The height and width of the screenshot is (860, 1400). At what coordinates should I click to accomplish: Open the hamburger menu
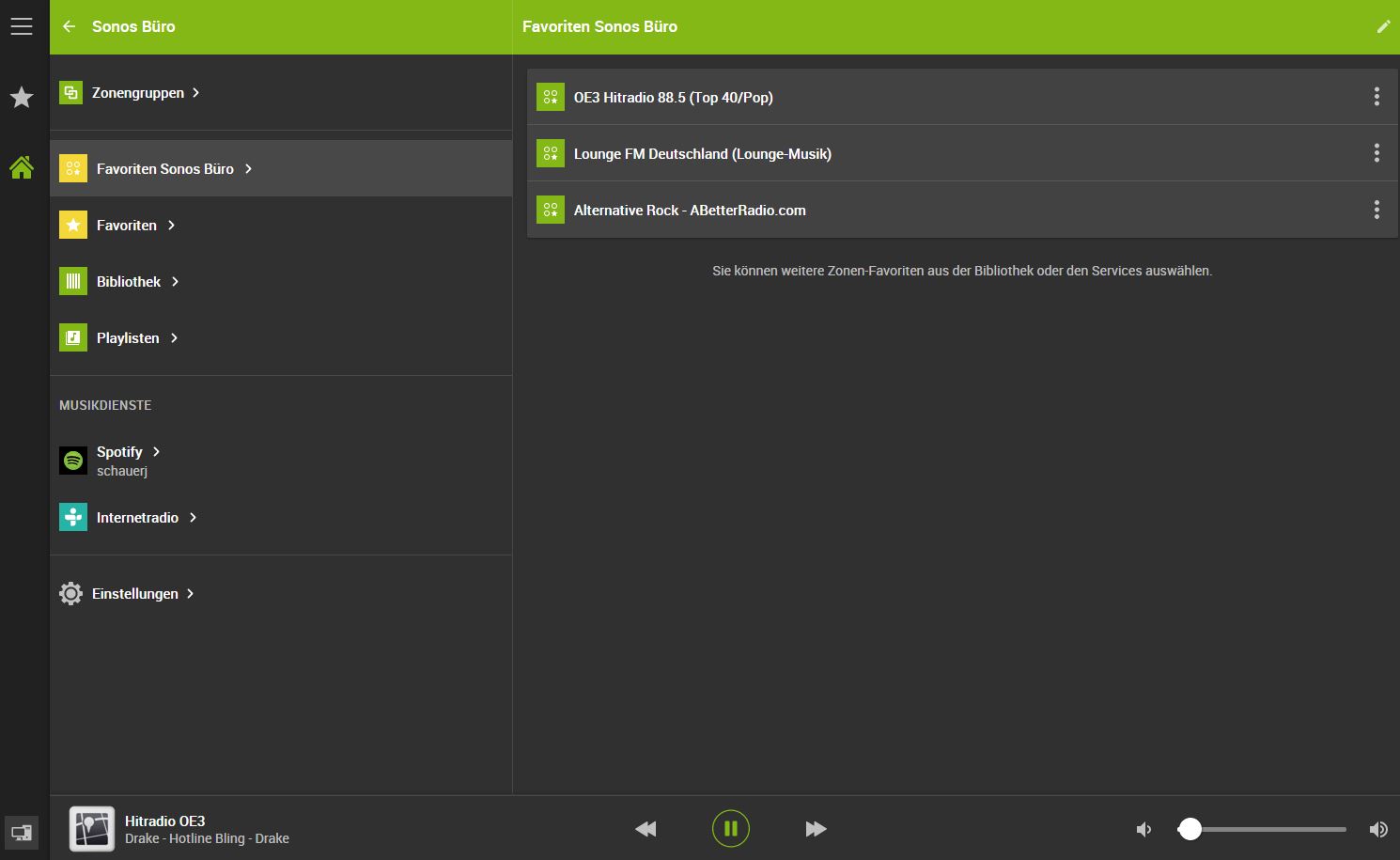[22, 26]
